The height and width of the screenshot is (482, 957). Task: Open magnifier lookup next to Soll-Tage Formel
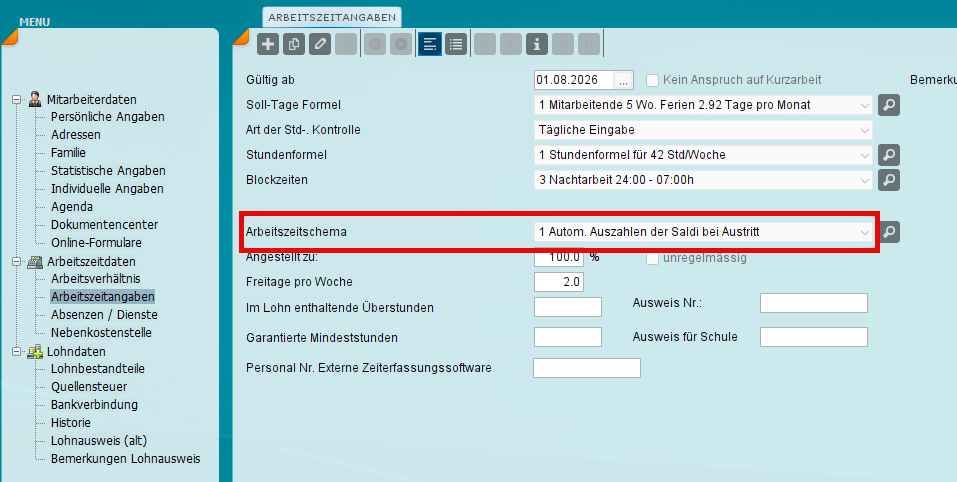[x=889, y=105]
